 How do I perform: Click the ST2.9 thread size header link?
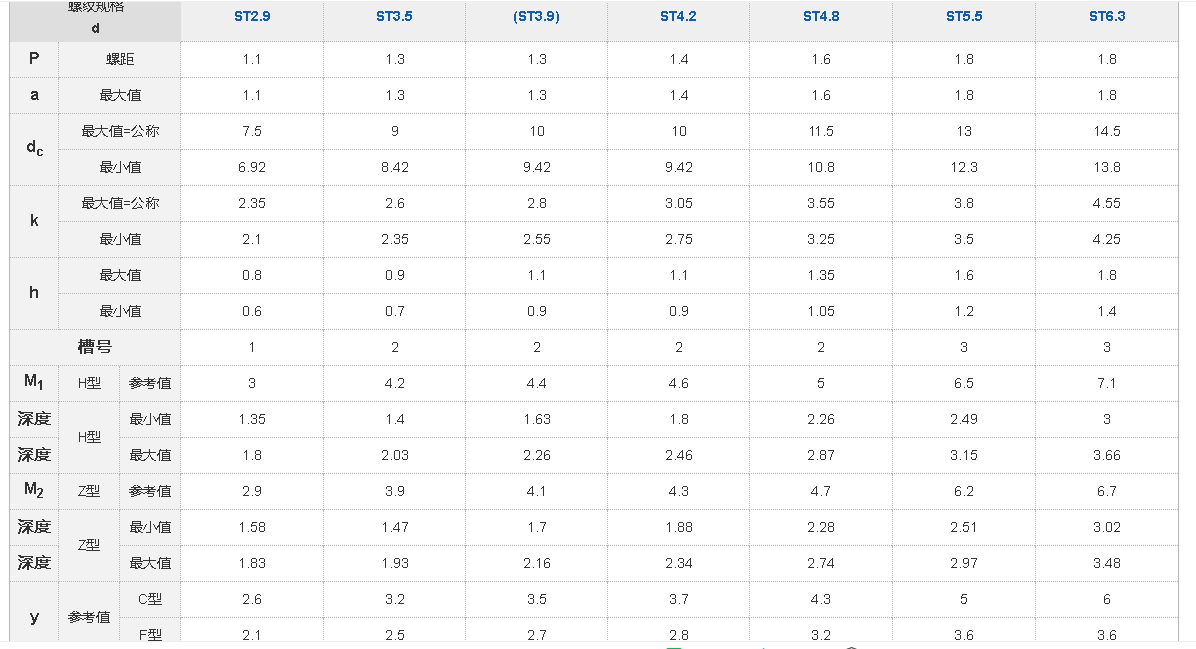point(251,17)
